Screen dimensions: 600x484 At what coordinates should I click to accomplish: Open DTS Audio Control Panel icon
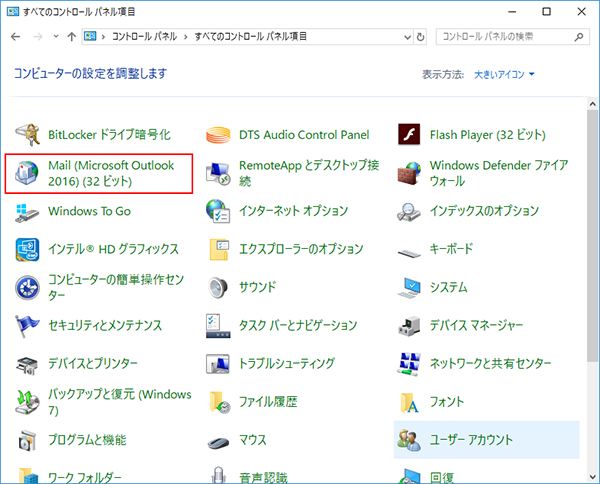click(x=218, y=134)
